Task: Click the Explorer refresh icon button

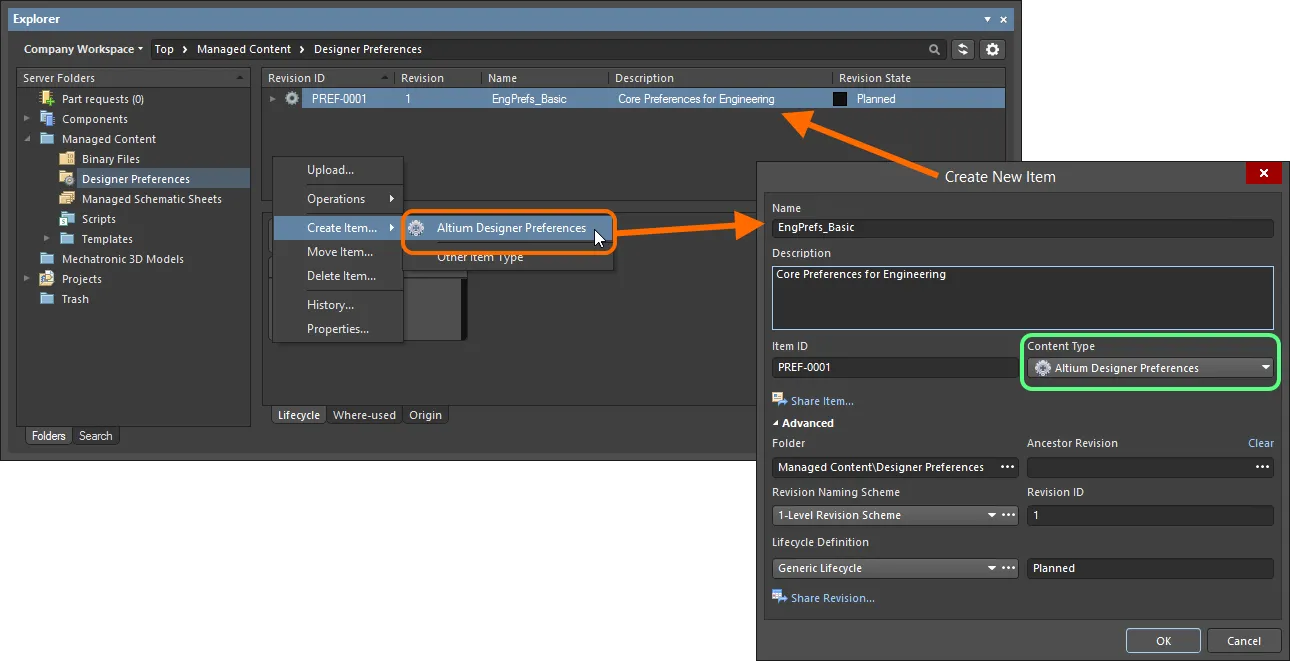Action: (963, 49)
